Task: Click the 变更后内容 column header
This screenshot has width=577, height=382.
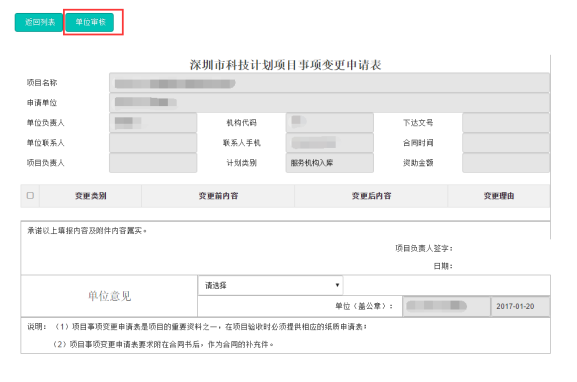Action: [x=371, y=196]
